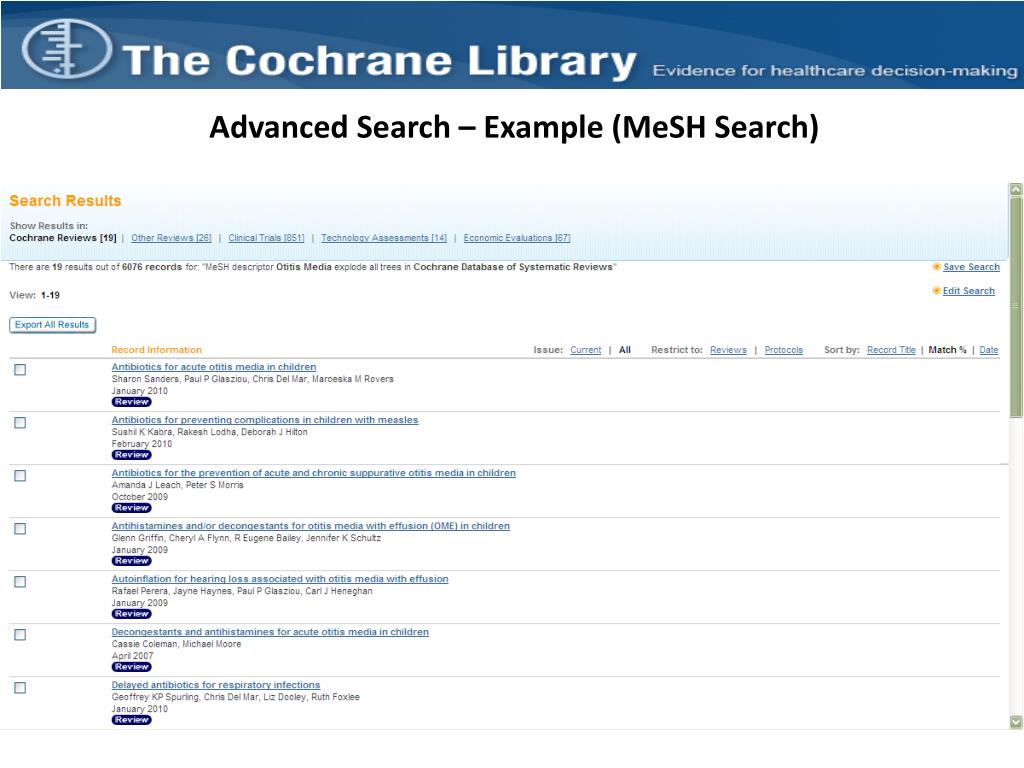
Task: Click the orange bullet beside Edit Search
Action: pyautogui.click(x=936, y=291)
